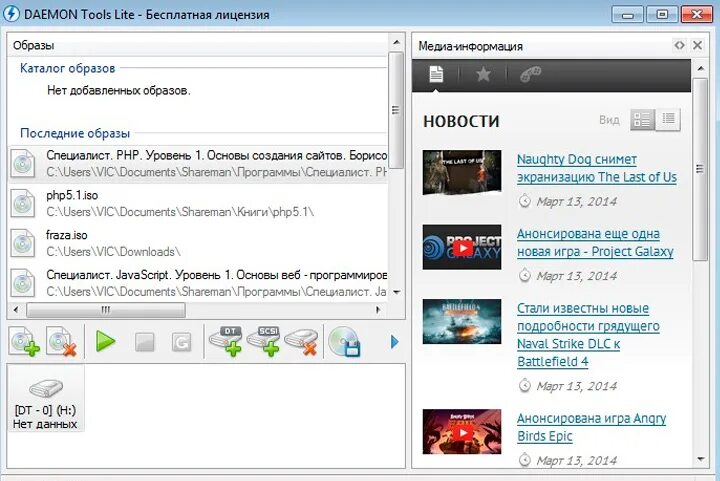Click disc icon beside php5.1.iso
The height and width of the screenshot is (481, 720).
click(x=23, y=204)
